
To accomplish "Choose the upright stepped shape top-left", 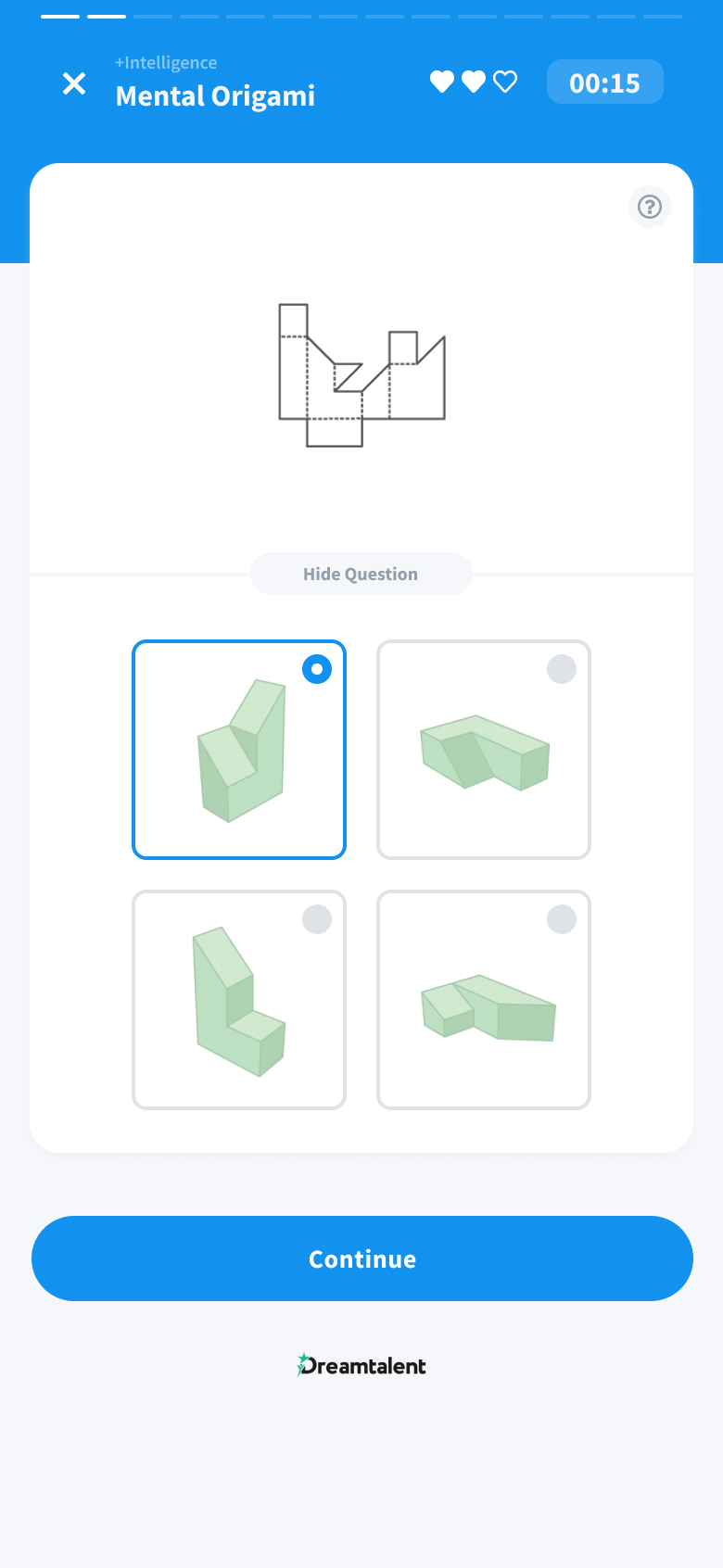I will (241, 751).
